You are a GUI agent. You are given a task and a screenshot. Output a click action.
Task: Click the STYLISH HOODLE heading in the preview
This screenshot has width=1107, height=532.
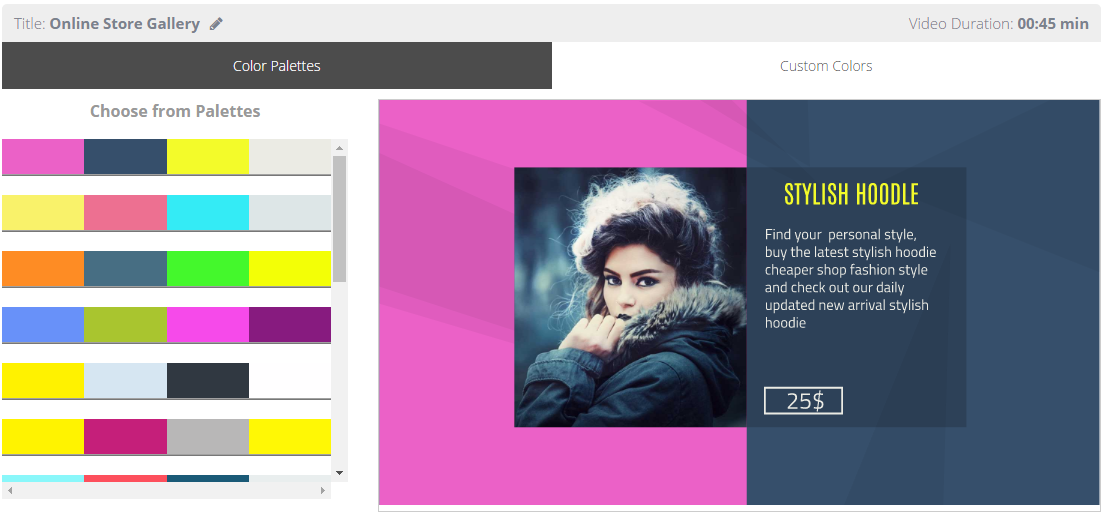pyautogui.click(x=851, y=194)
